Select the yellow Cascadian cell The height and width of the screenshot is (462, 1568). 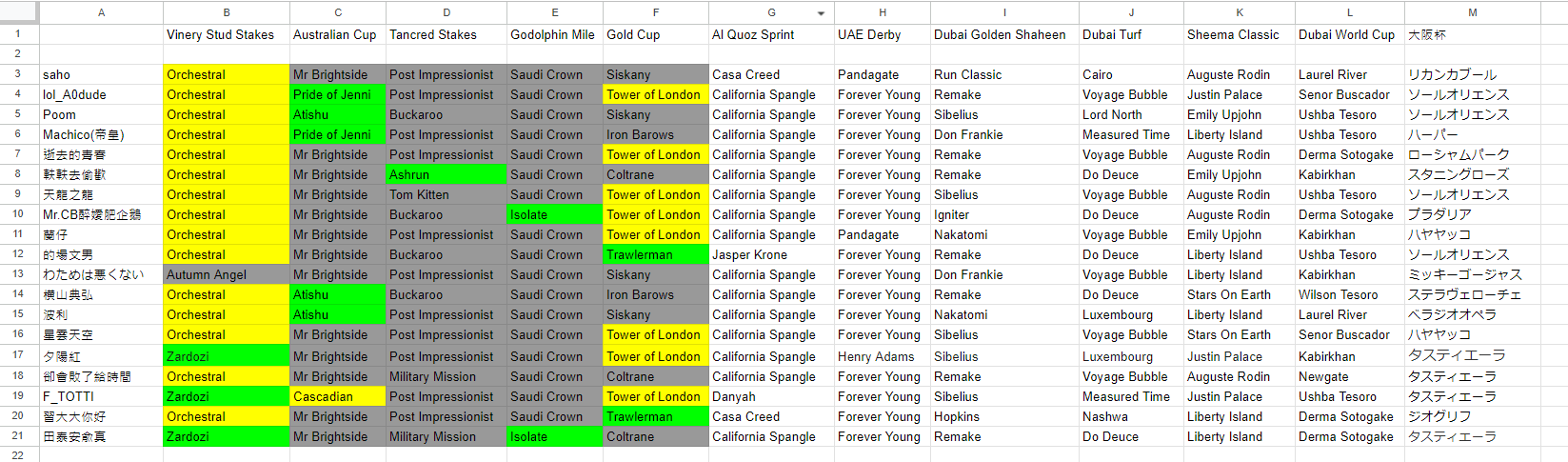338,396
